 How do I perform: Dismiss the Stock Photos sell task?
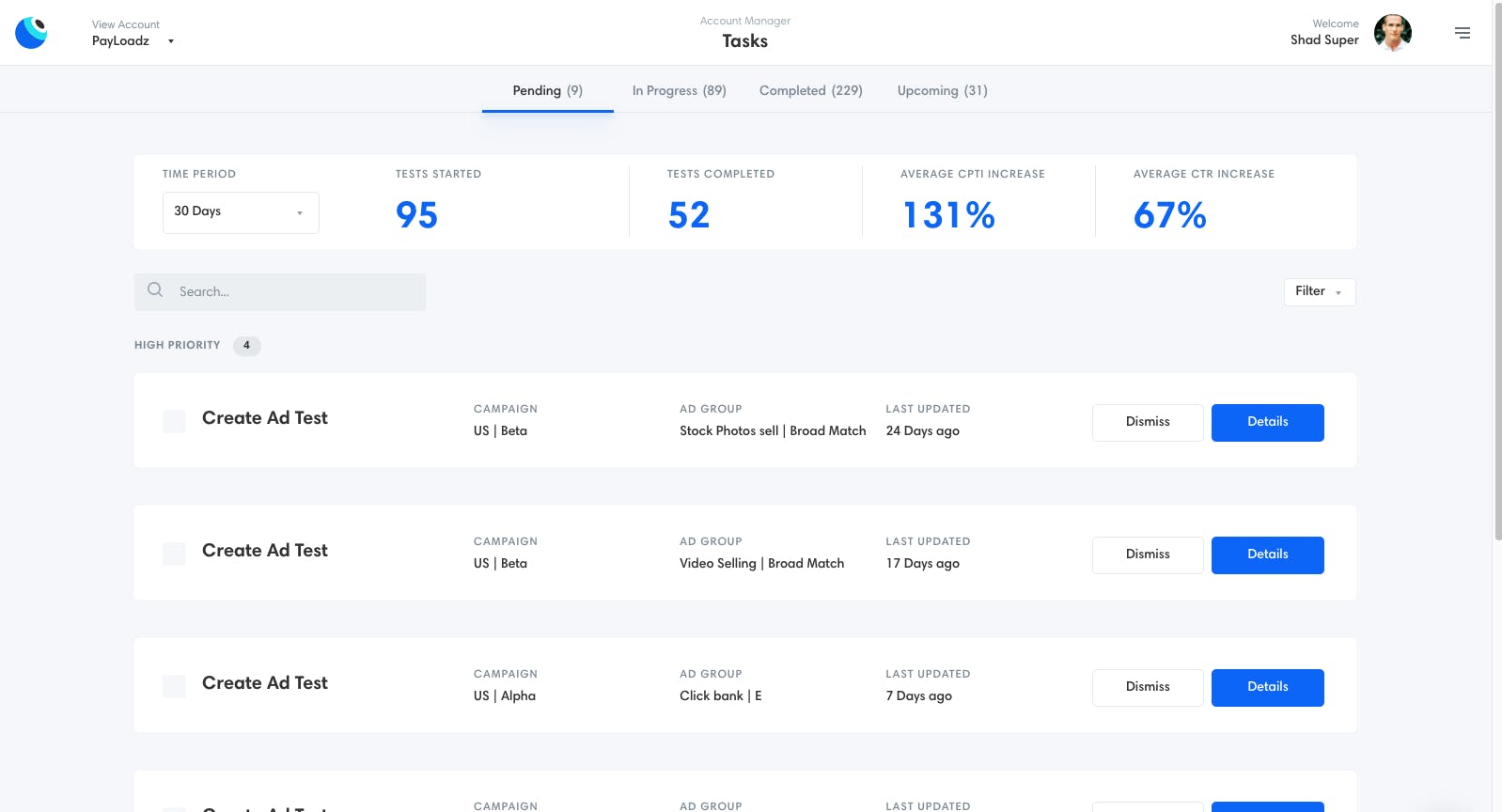pyautogui.click(x=1148, y=423)
